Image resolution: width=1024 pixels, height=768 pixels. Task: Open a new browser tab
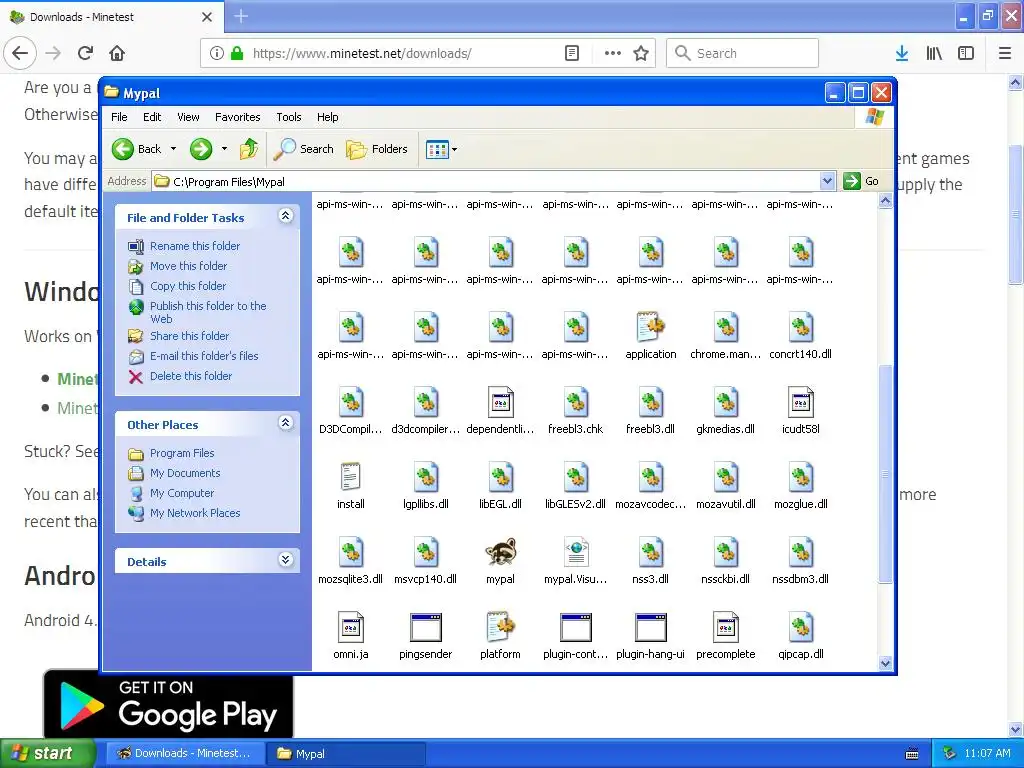(x=241, y=16)
